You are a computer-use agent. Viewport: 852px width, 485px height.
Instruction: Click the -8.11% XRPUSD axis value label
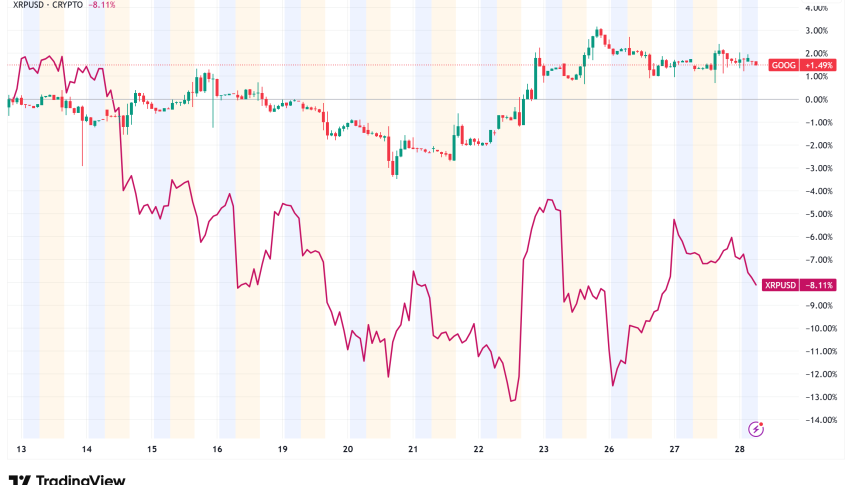(818, 285)
